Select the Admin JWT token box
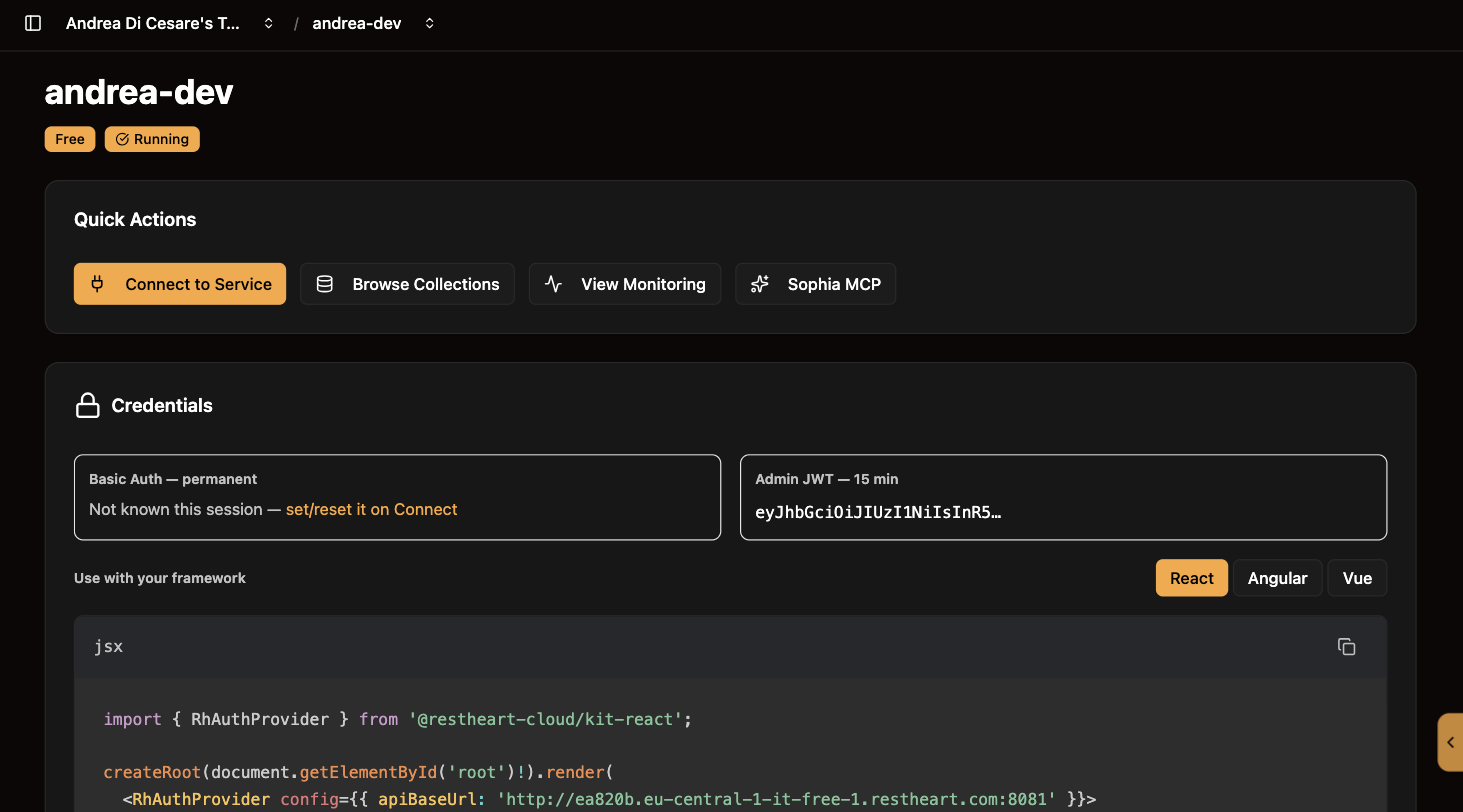The width and height of the screenshot is (1463, 812). coord(1063,497)
